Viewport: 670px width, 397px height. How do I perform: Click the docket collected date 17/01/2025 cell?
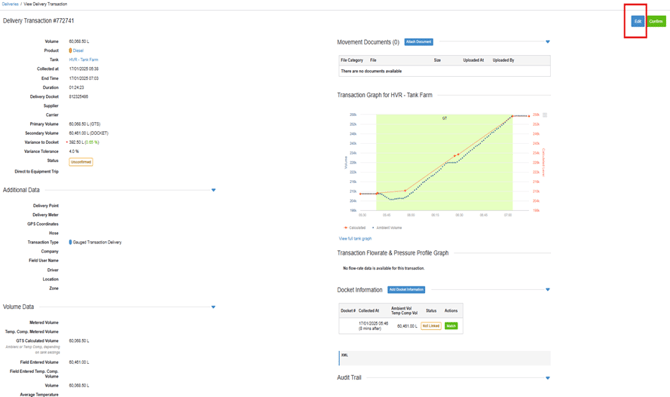(x=373, y=326)
